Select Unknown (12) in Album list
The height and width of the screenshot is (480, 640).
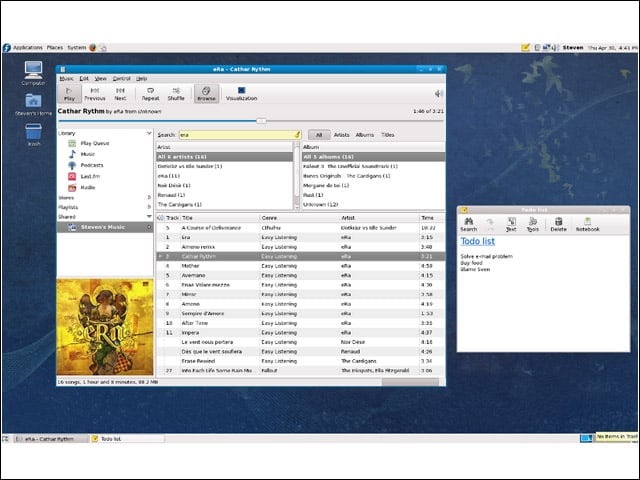coord(373,204)
